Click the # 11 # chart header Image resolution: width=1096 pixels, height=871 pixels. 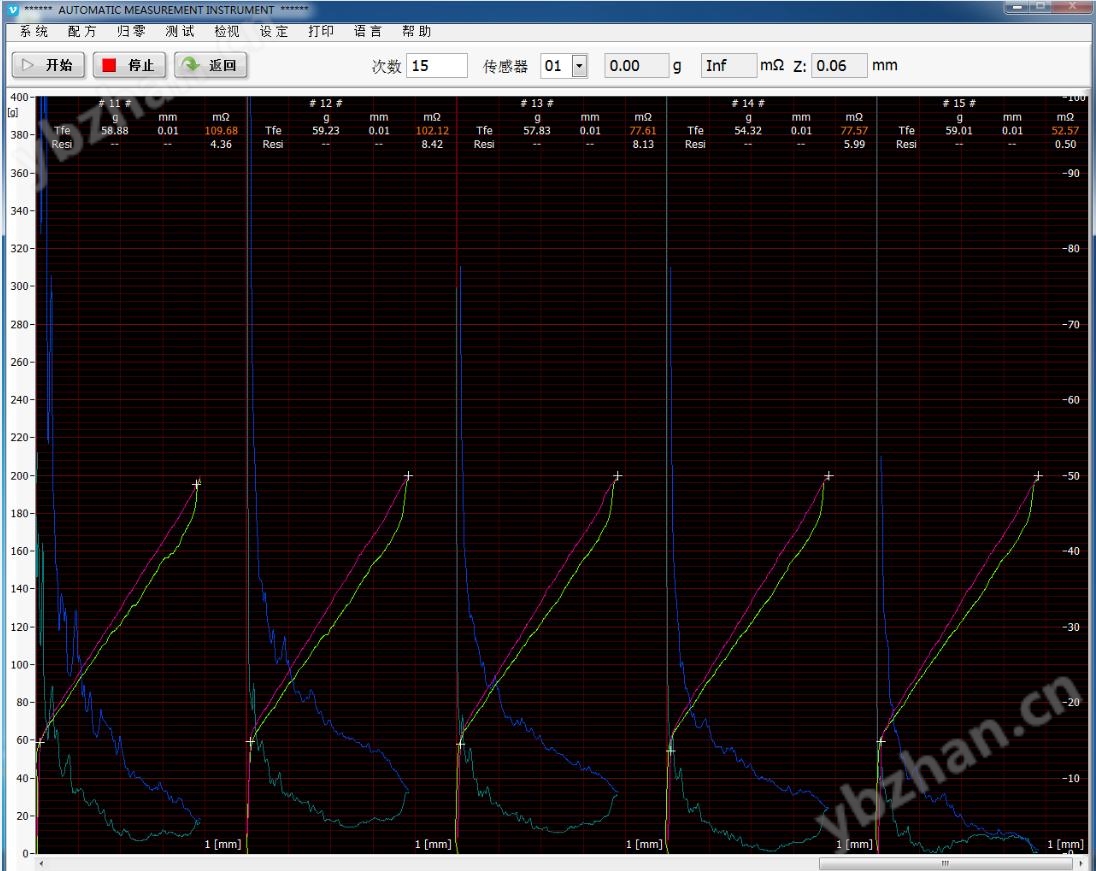[x=115, y=103]
